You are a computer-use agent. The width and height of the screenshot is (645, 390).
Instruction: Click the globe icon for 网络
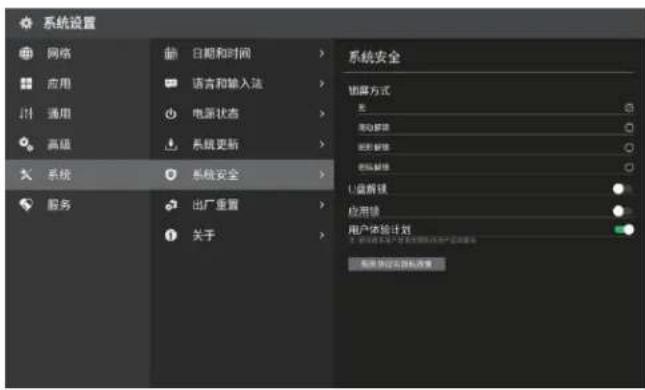(26, 53)
